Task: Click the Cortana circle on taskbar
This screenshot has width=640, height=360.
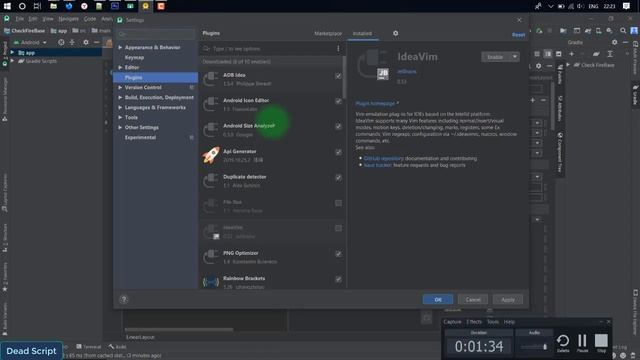Action: (x=22, y=6)
